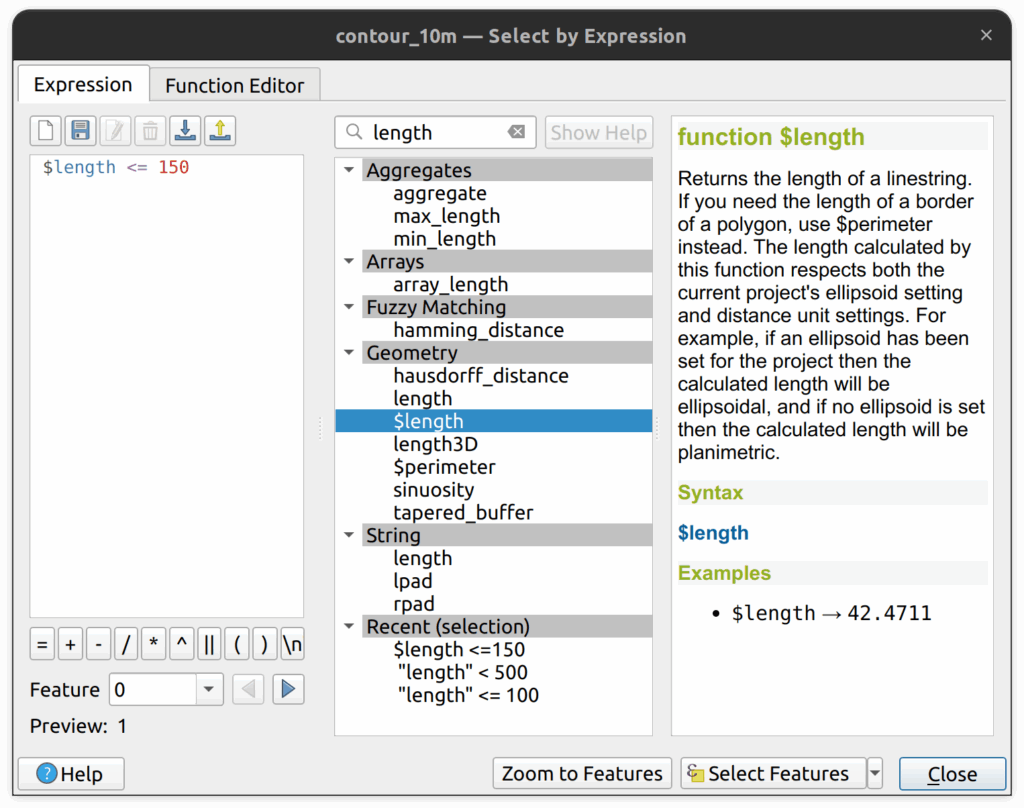
Task: Click the trash icon to remove stored expression
Action: [x=150, y=131]
